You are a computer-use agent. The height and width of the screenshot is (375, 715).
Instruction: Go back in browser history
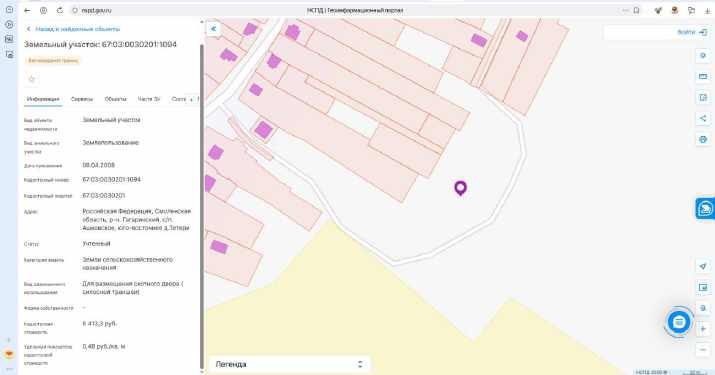click(x=27, y=10)
